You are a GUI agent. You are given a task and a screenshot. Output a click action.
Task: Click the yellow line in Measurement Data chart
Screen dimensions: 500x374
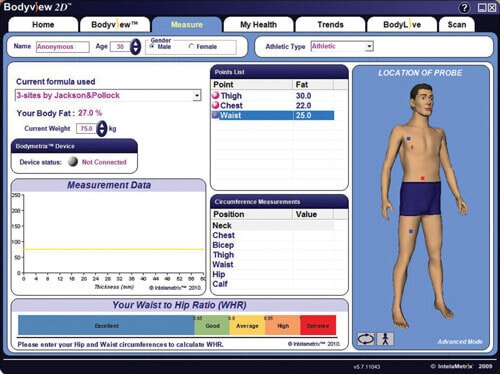pos(113,249)
